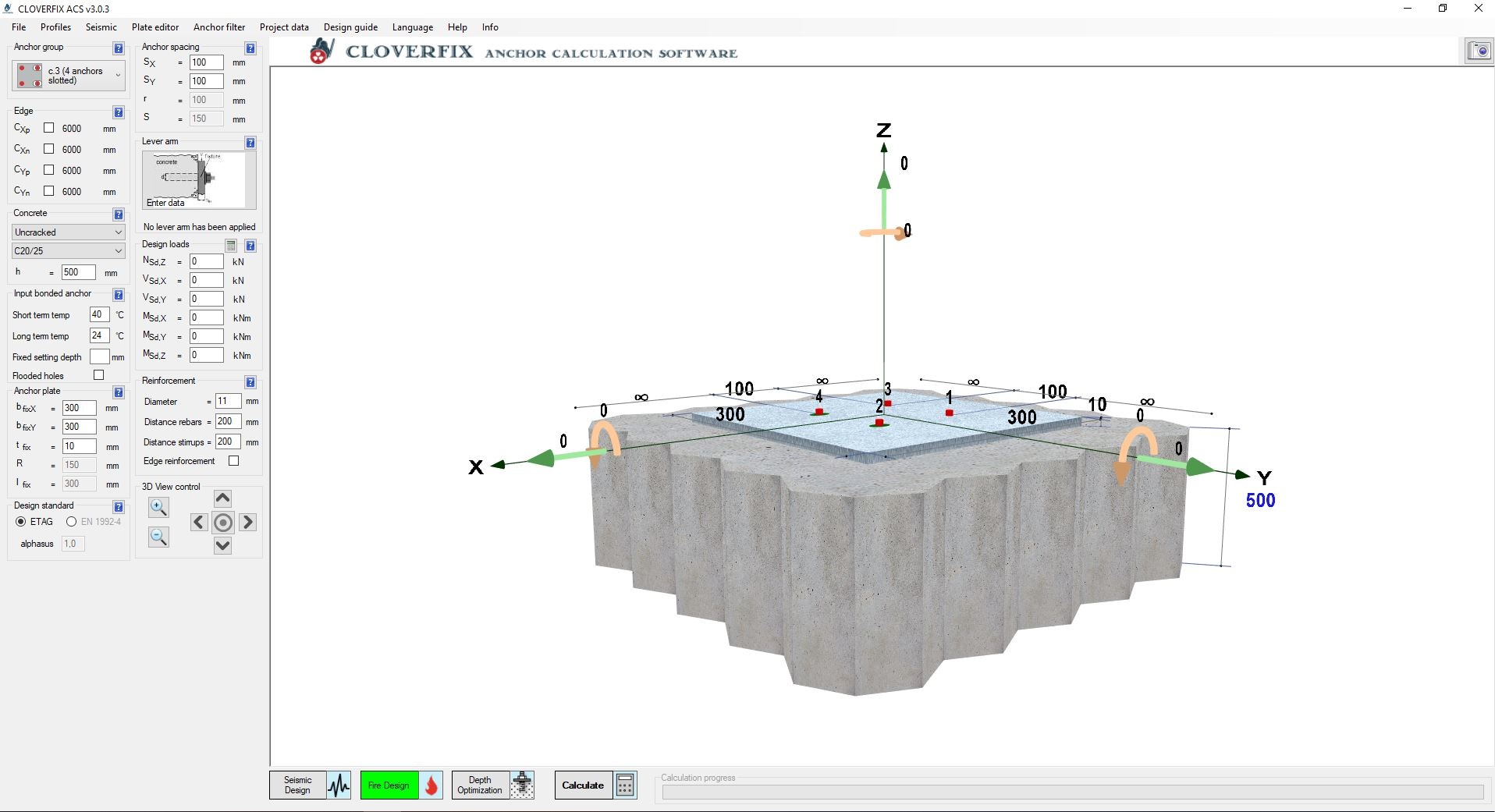Open the Design guide menu
The image size is (1495, 812).
351,27
